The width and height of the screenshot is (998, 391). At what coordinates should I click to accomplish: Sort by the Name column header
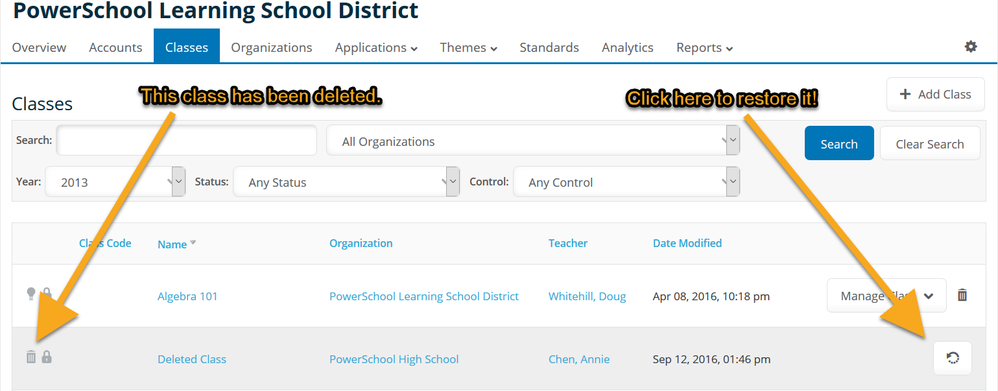click(x=172, y=244)
